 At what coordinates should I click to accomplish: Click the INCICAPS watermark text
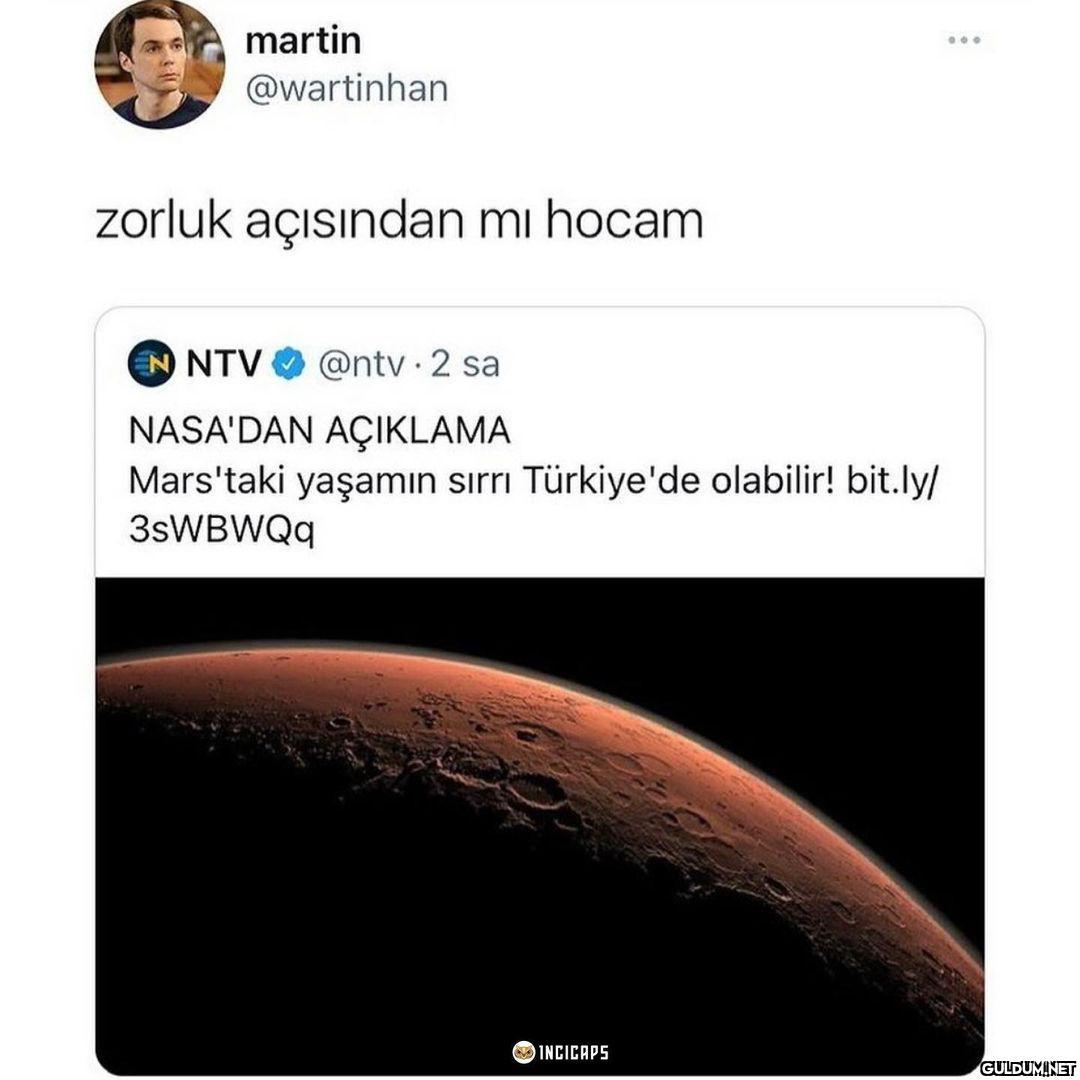click(572, 1052)
